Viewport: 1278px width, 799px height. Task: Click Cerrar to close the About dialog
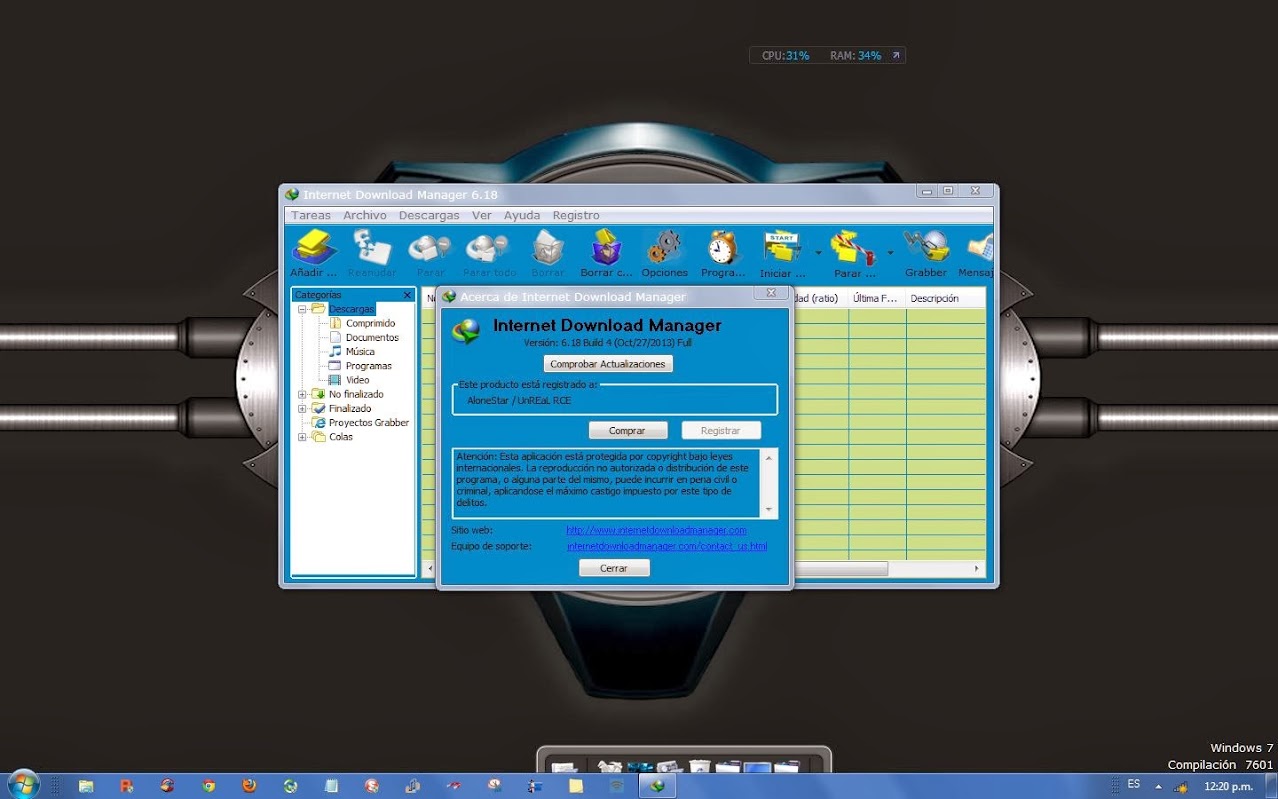click(x=614, y=567)
